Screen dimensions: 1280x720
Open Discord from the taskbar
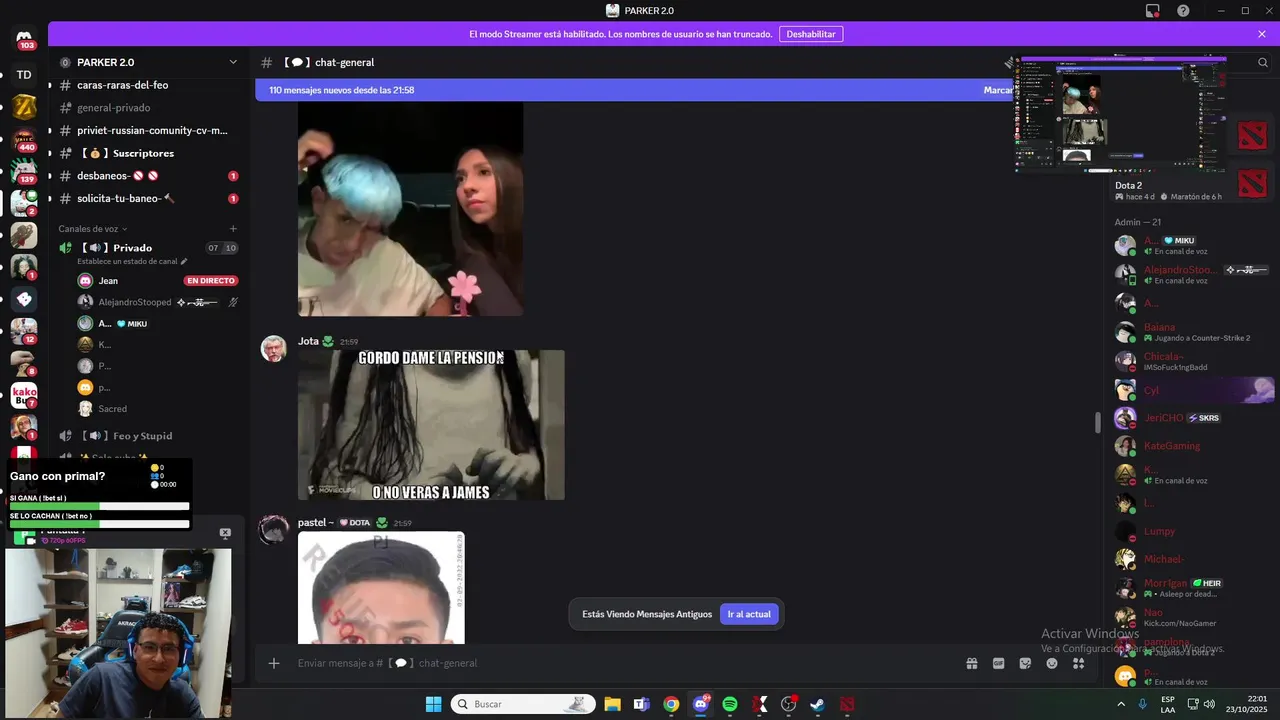tap(701, 704)
